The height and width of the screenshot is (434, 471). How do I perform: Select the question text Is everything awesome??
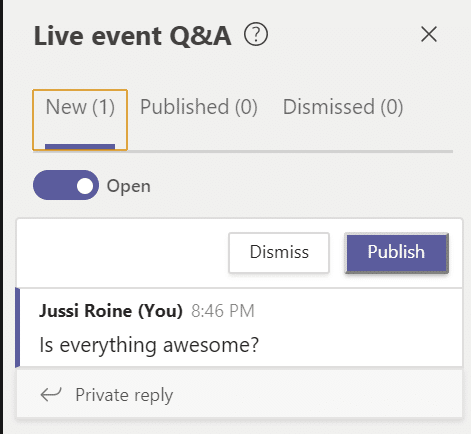pos(149,345)
